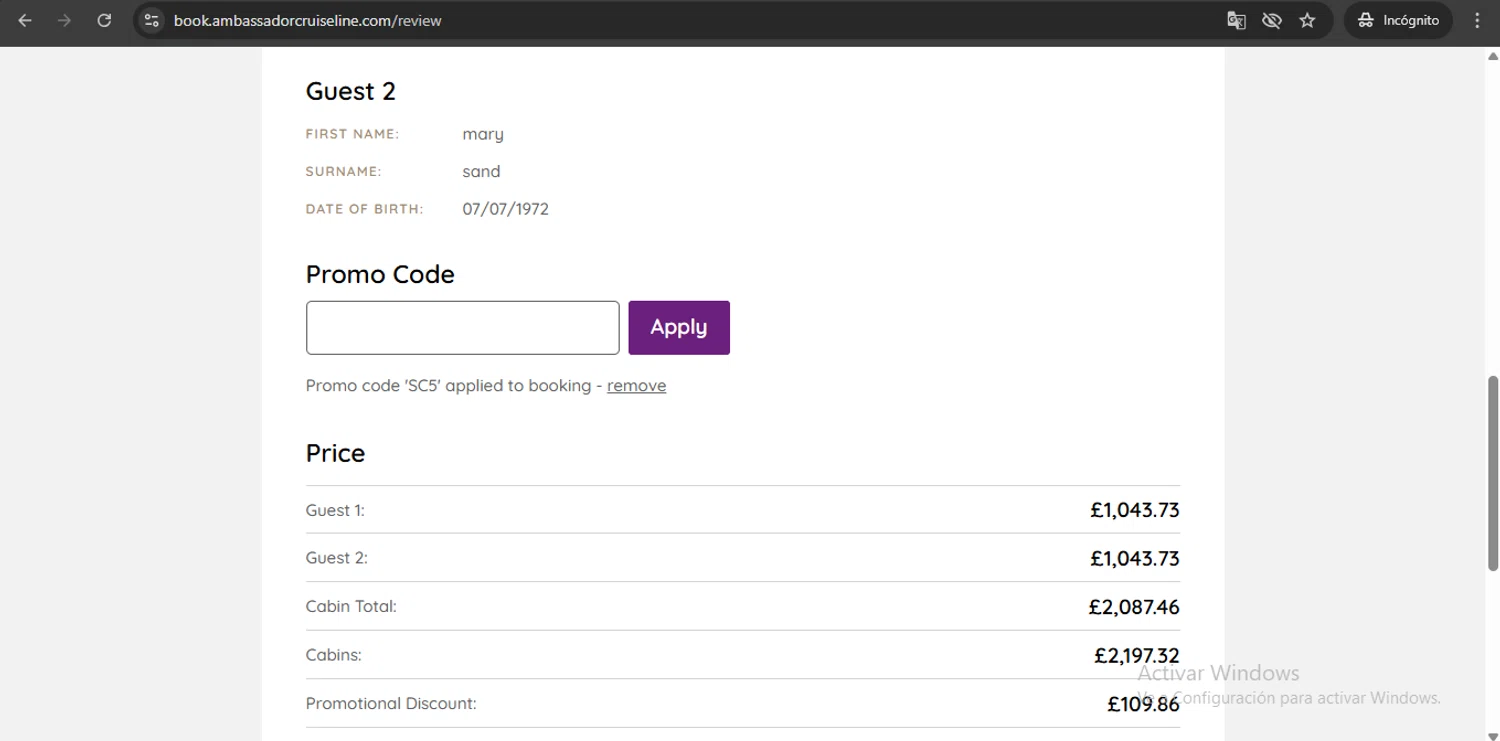
Task: Apply the promo code
Action: 679,327
